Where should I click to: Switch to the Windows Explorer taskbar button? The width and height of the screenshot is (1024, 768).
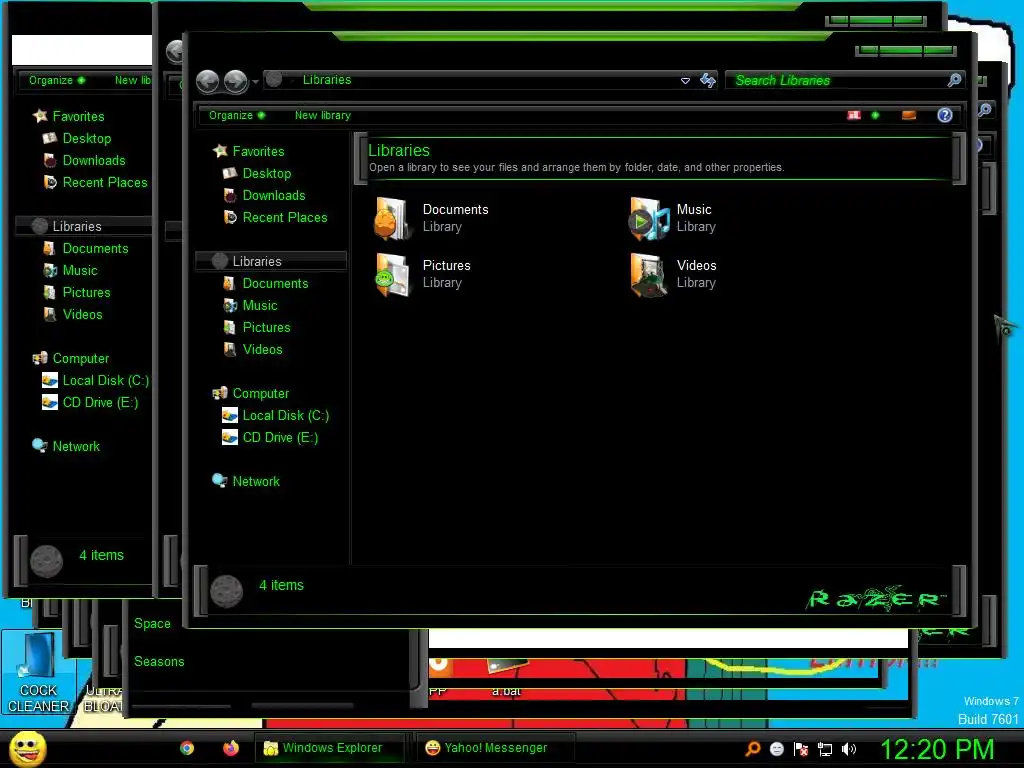pos(330,748)
